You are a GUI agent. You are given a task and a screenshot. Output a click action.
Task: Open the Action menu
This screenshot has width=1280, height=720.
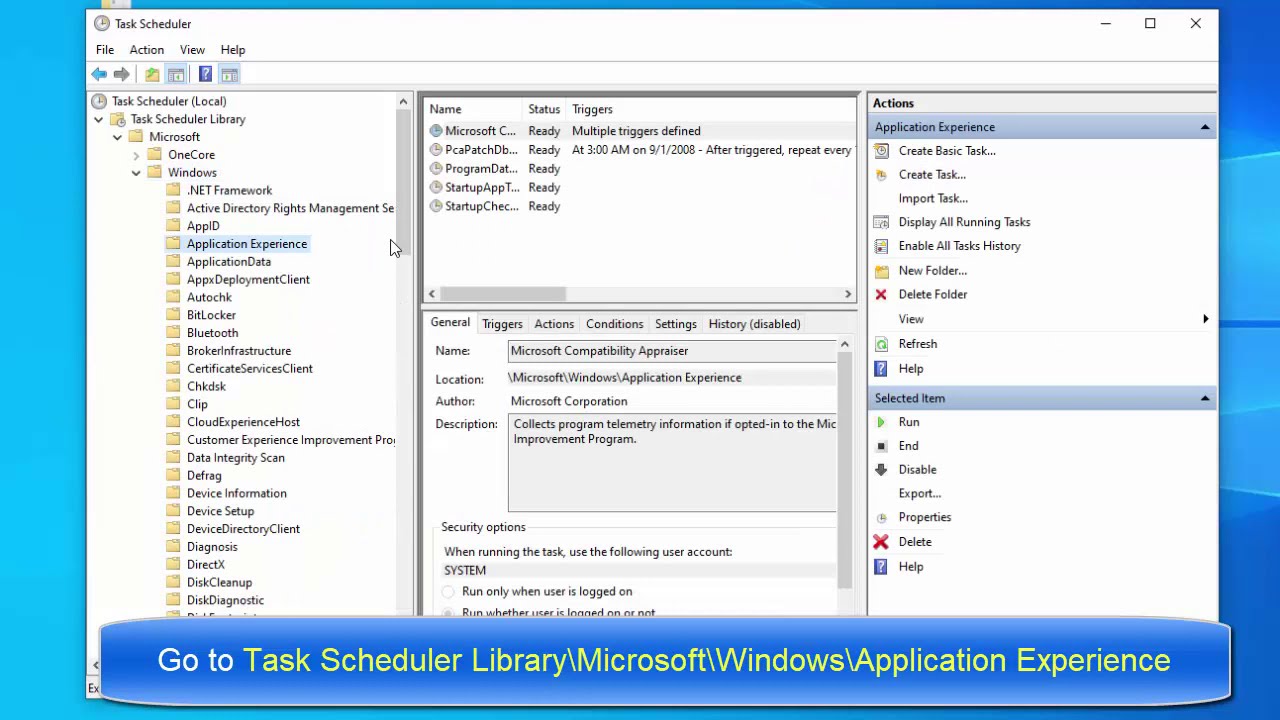coord(146,50)
